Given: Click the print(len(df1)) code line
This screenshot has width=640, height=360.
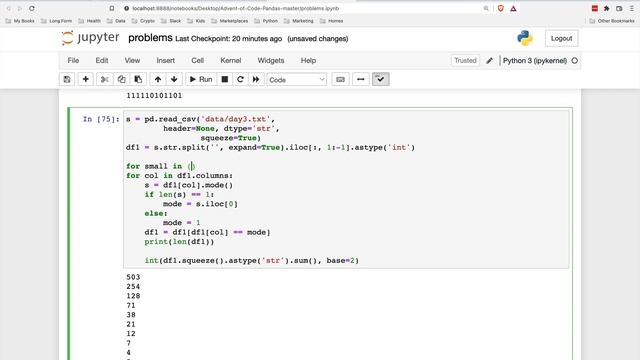Looking at the screenshot, I should (x=179, y=242).
